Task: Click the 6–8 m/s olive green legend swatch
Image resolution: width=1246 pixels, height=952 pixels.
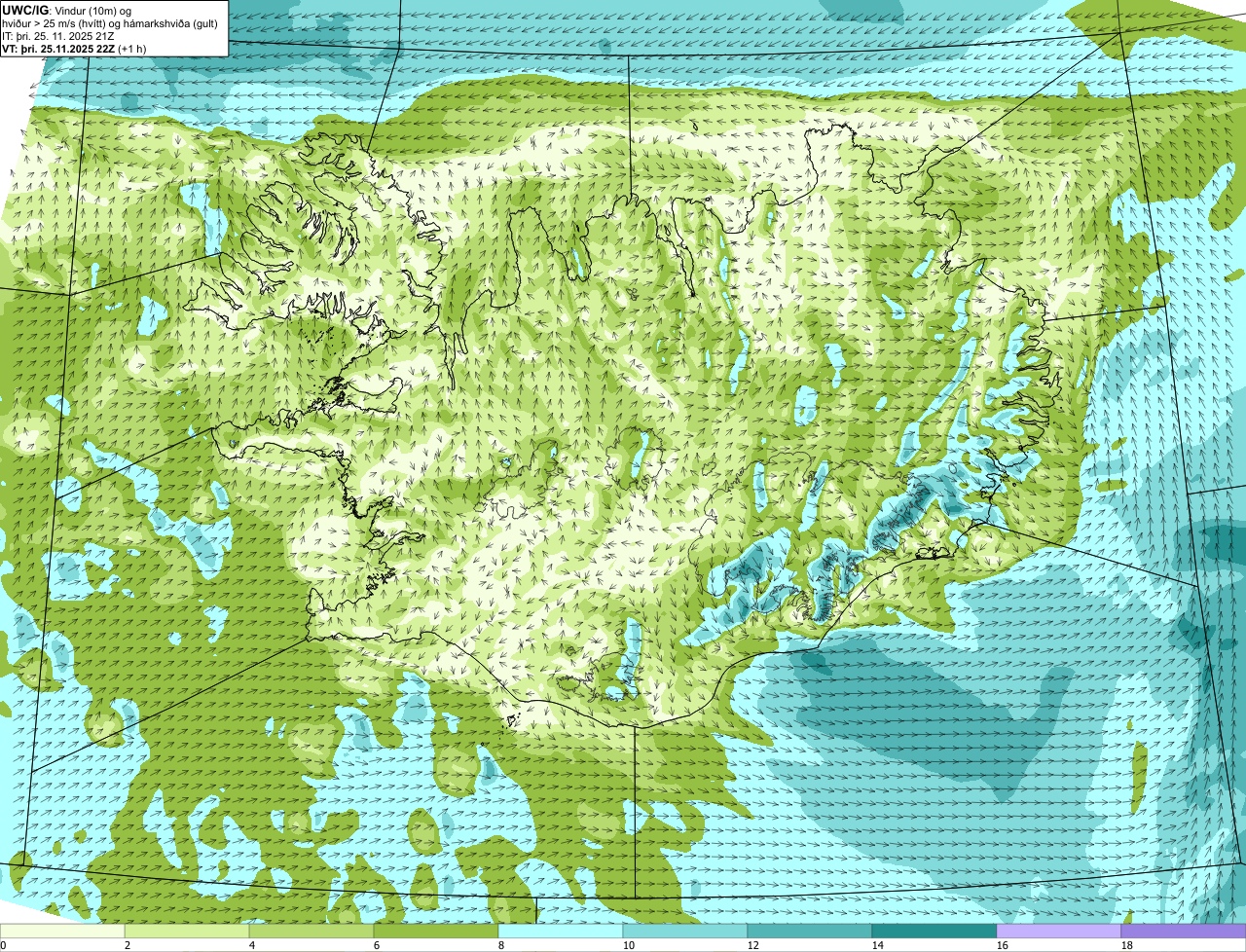Action: [x=436, y=932]
